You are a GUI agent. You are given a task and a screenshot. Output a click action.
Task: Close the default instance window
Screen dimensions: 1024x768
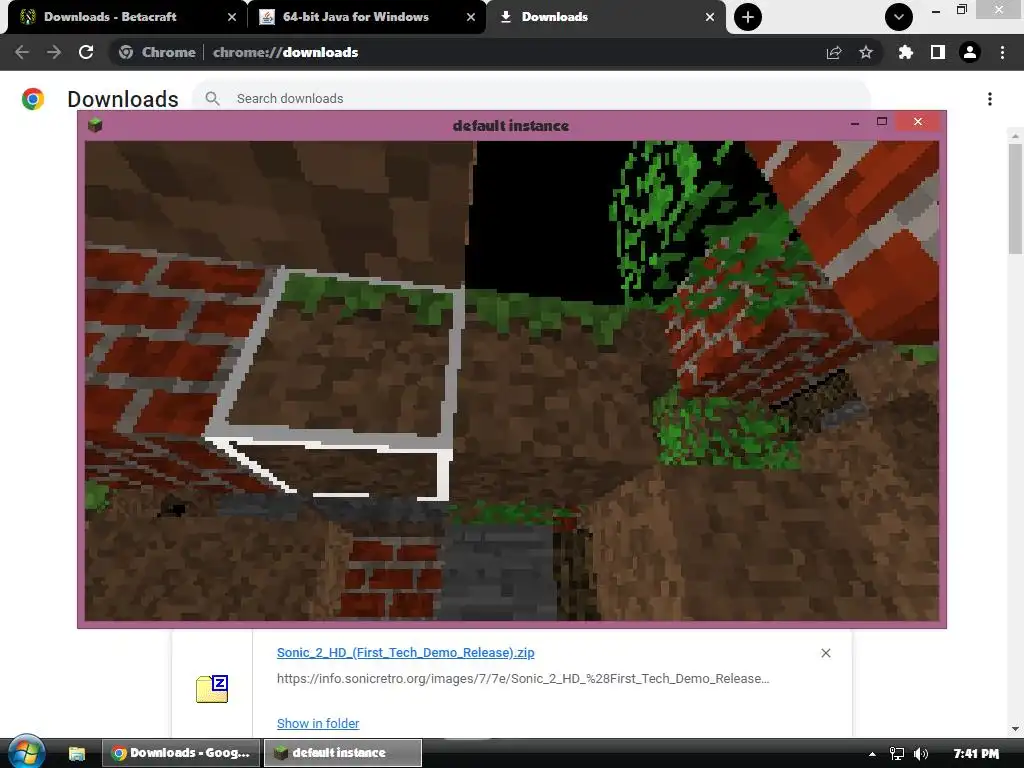[918, 121]
